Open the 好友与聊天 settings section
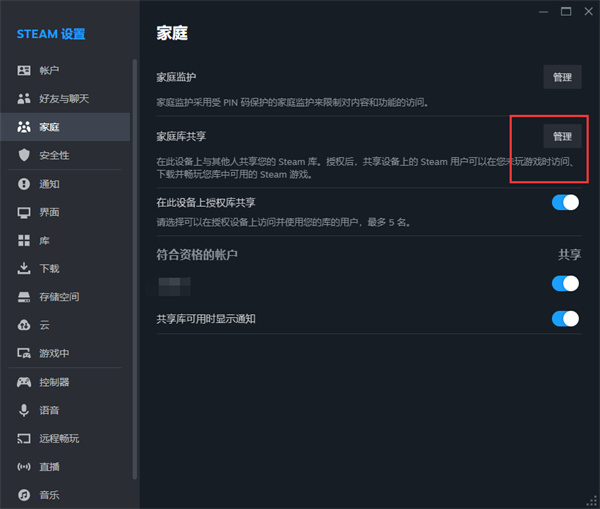 tap(65, 99)
